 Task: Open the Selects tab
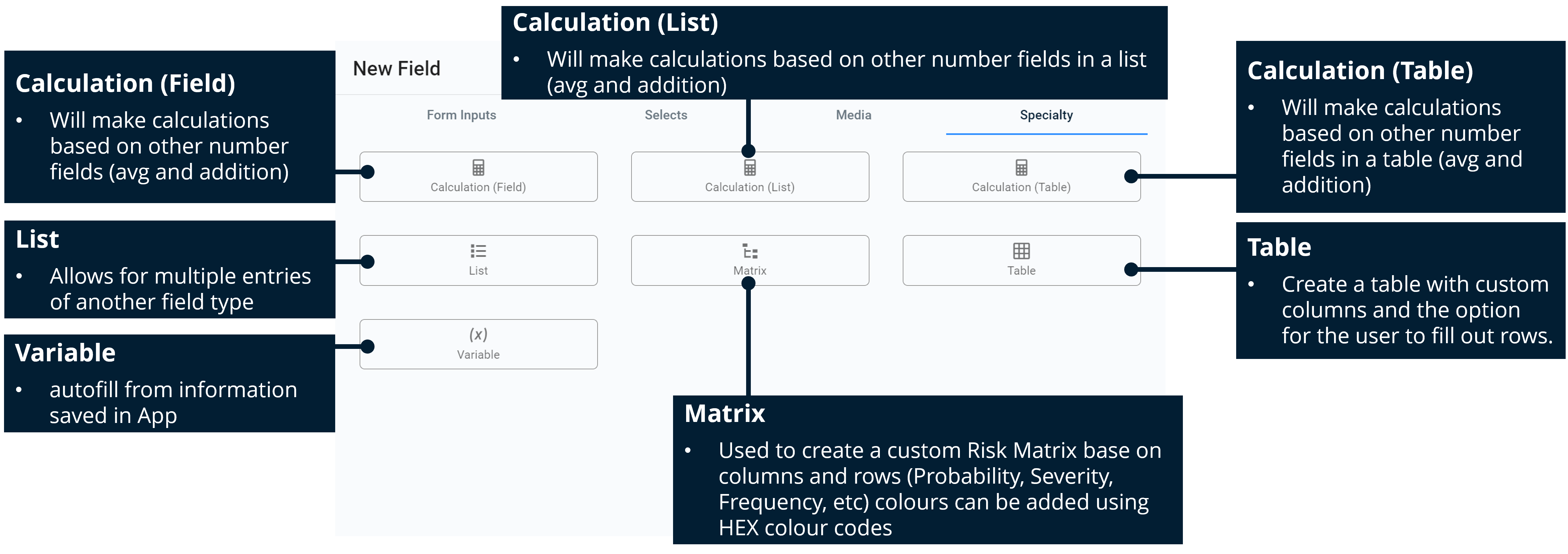tap(667, 114)
